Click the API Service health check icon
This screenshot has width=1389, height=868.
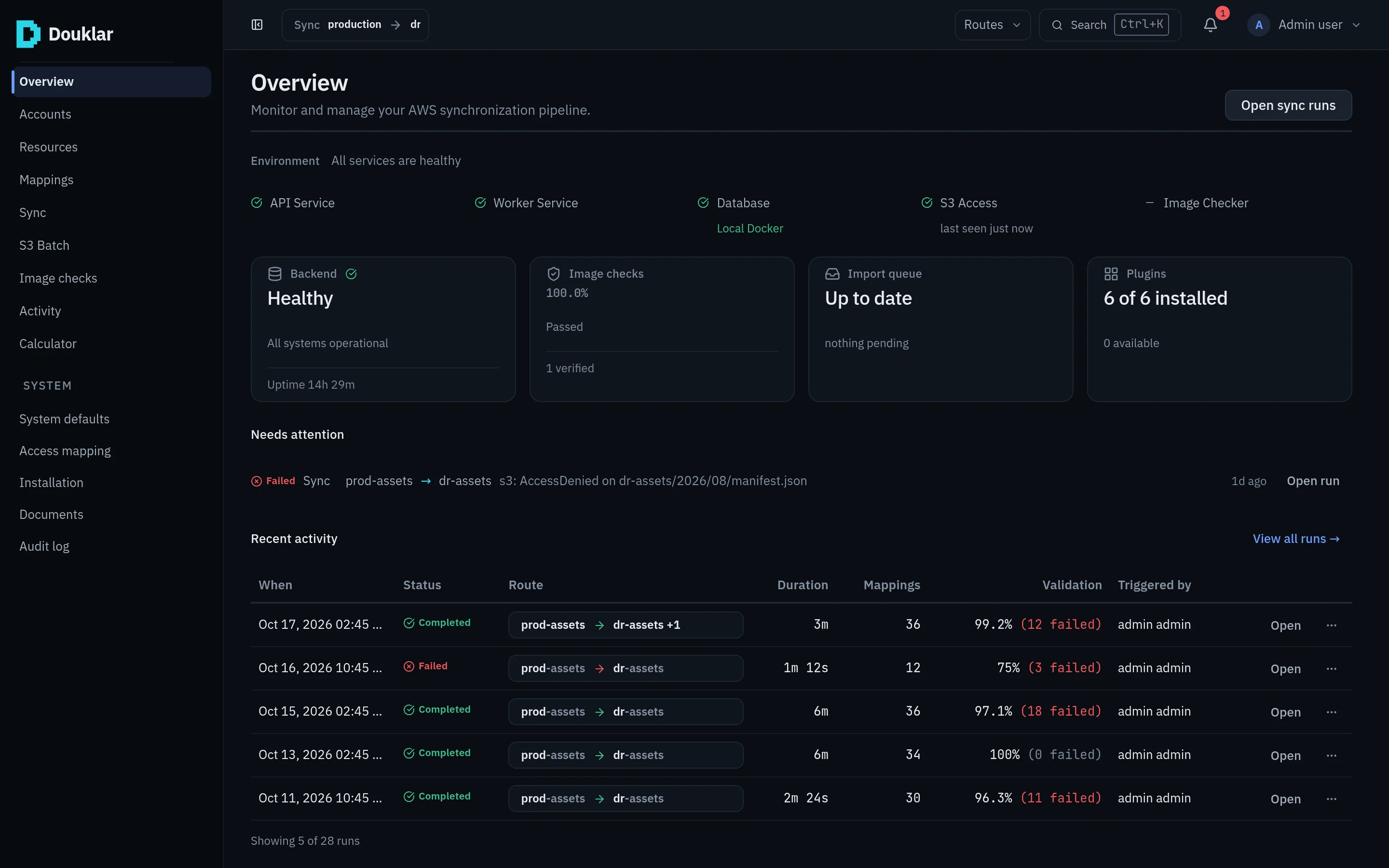click(x=257, y=203)
